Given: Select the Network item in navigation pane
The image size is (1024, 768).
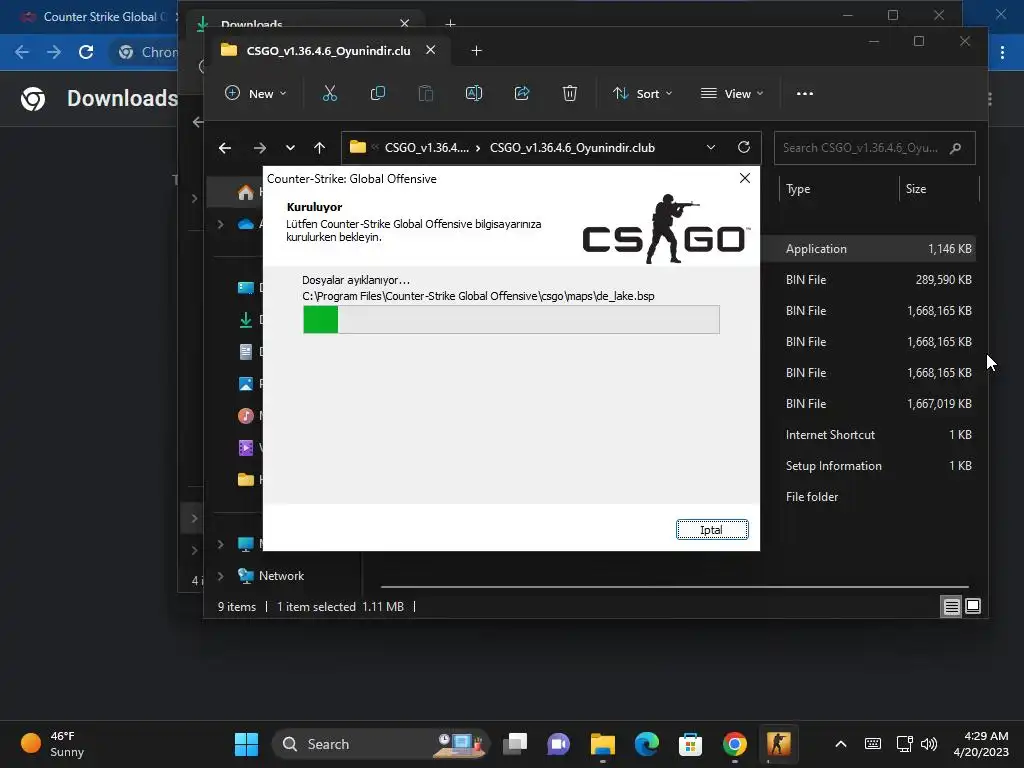Looking at the screenshot, I should click(x=281, y=576).
